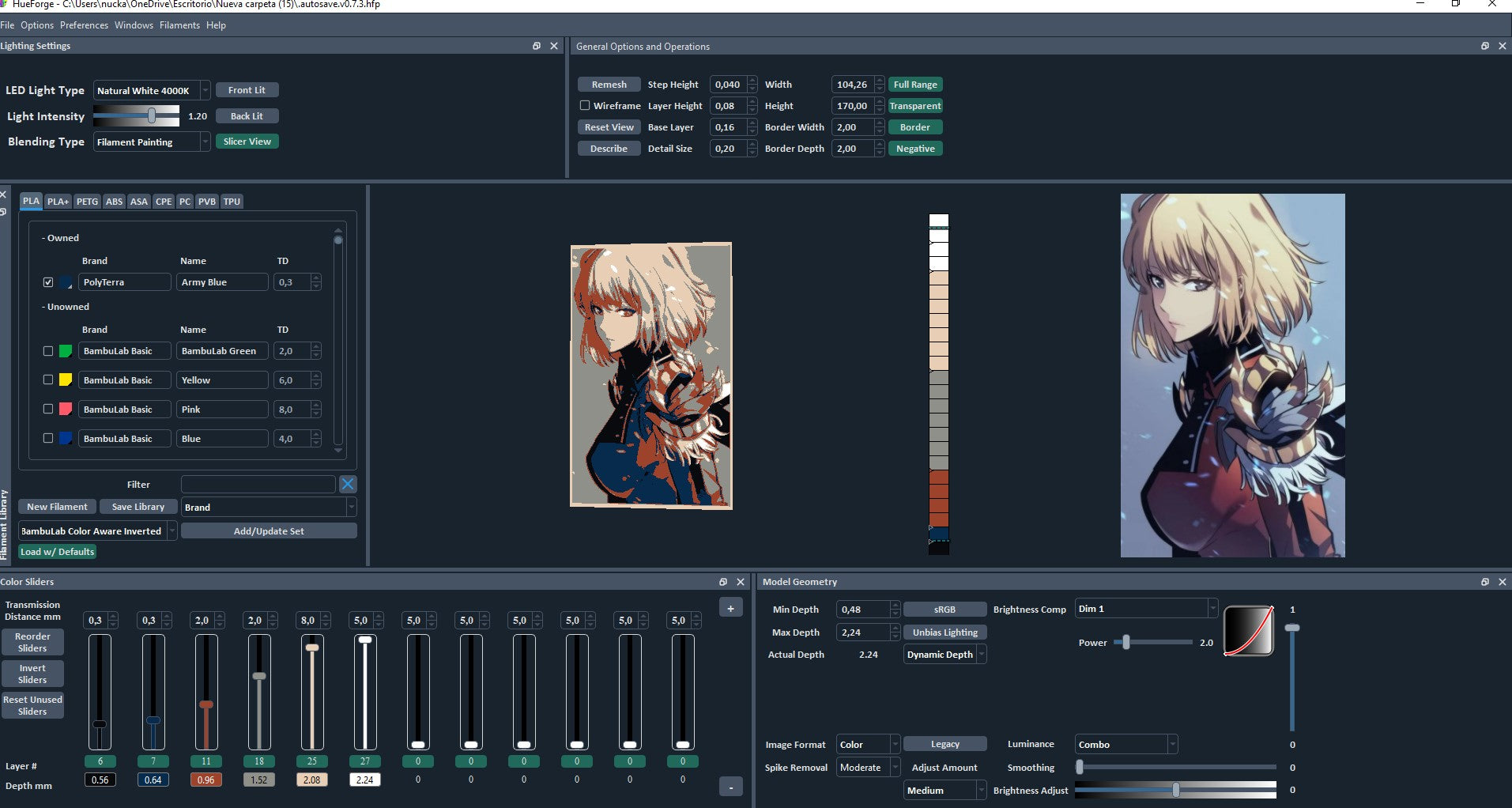Click the Remesh button

[609, 85]
